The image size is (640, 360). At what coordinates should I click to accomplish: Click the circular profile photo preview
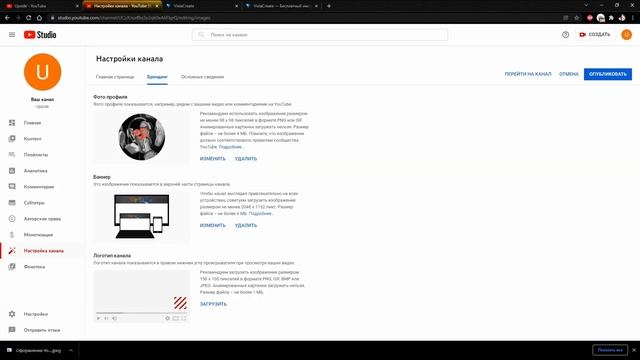142,137
